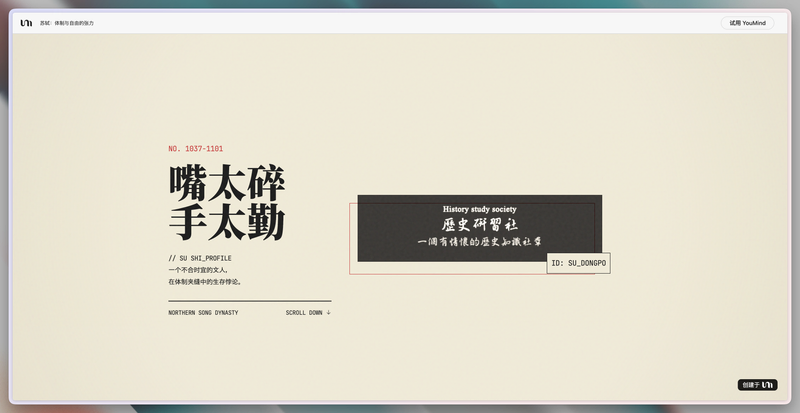The image size is (800, 413).
Task: Click the red NO. 1037-1101 label
Action: [x=195, y=149]
